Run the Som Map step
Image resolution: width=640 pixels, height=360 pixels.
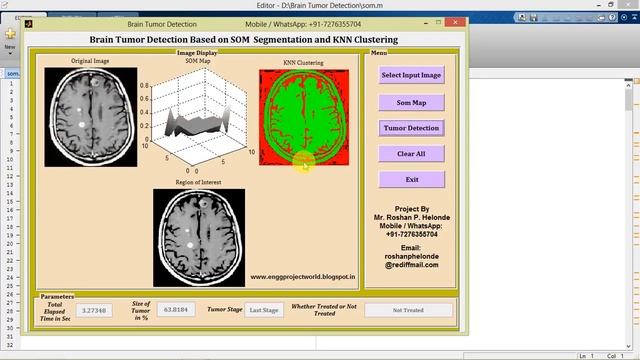[411, 103]
